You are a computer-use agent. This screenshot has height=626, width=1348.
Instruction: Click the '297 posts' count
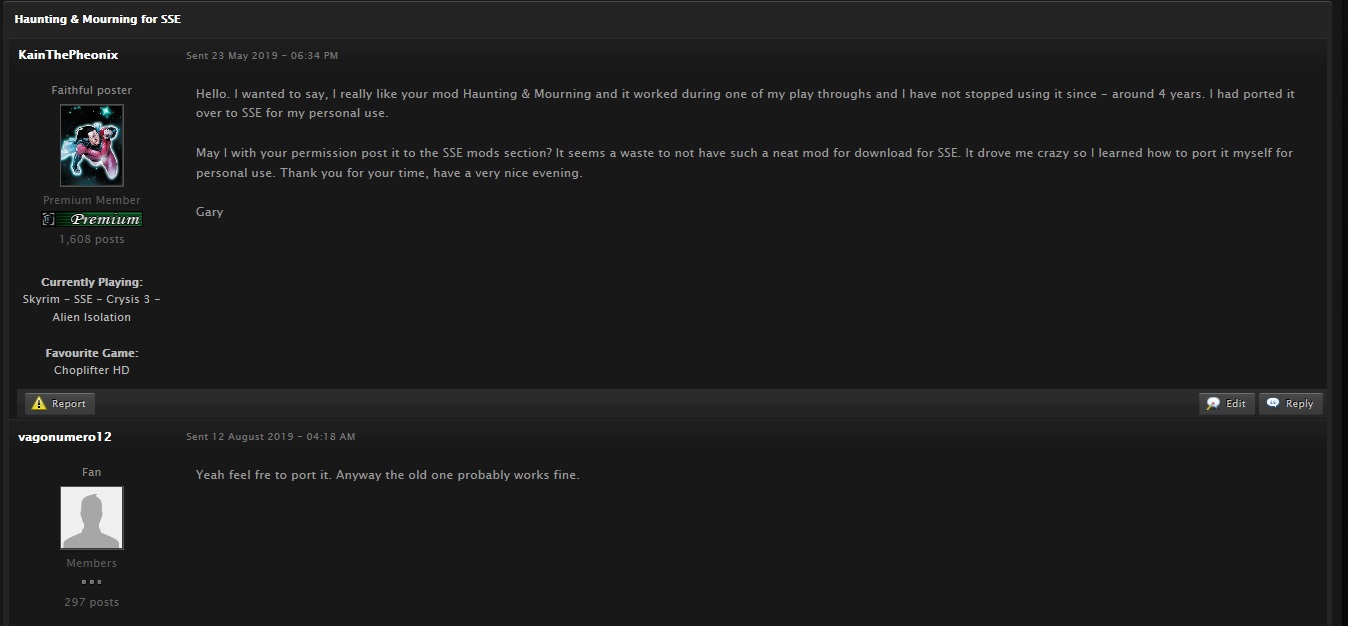click(x=92, y=602)
